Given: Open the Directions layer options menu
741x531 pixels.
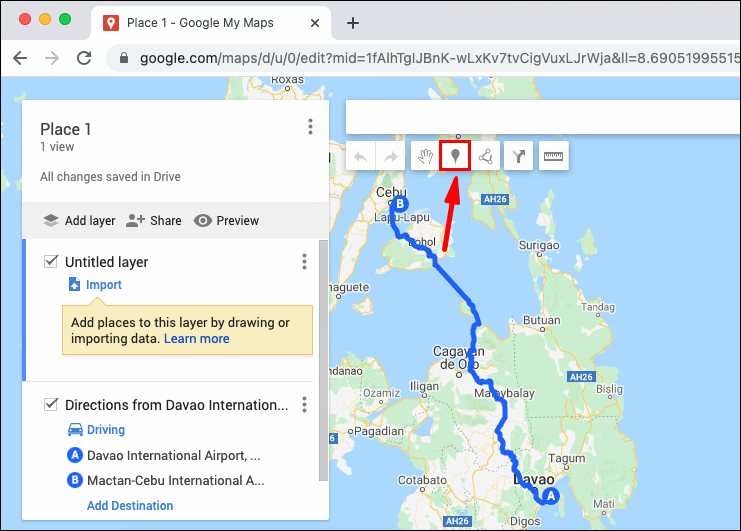Looking at the screenshot, I should [x=304, y=404].
